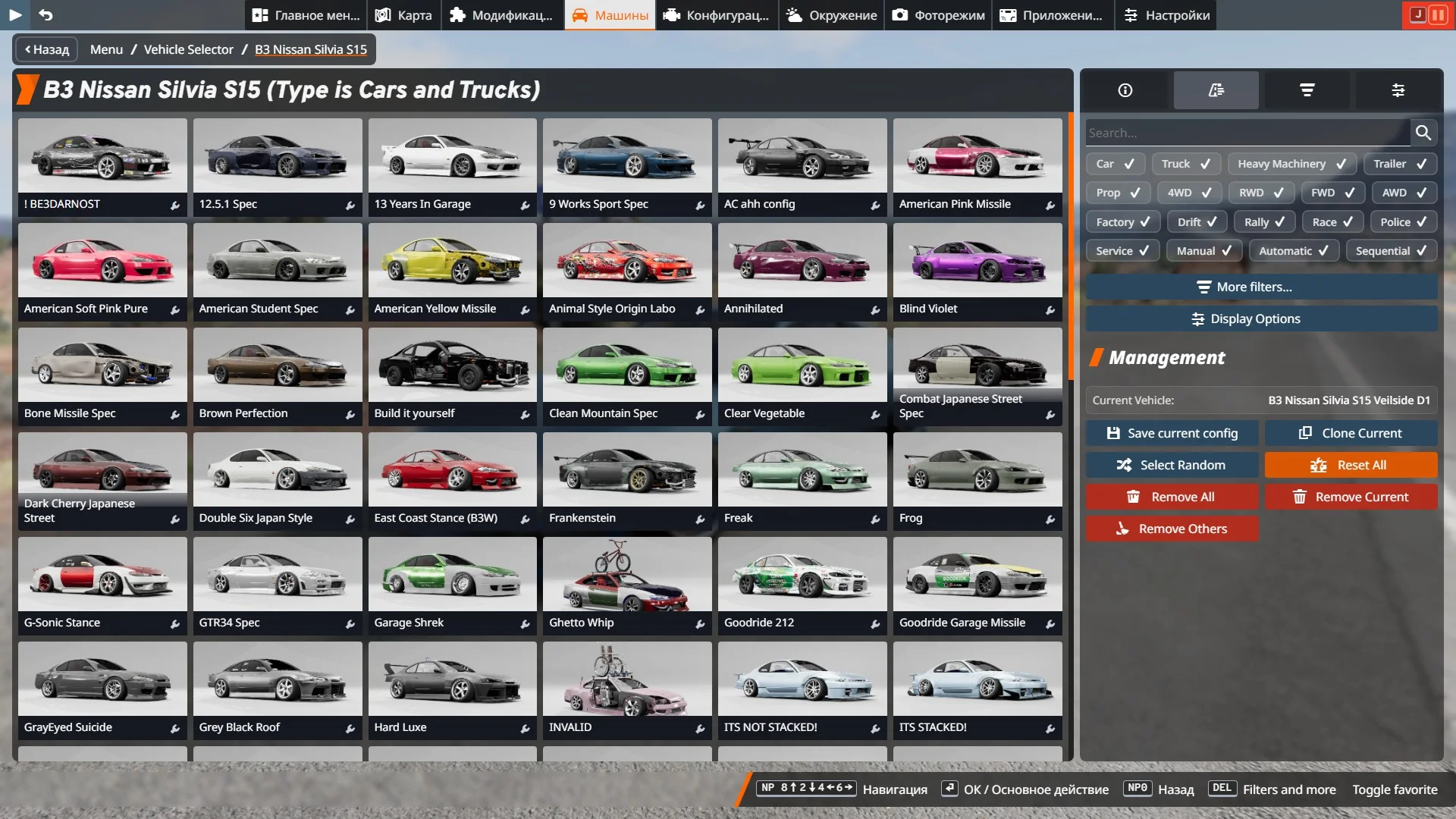The image size is (1456, 819).
Task: Select the sort/config list icon tab
Action: coord(1216,90)
